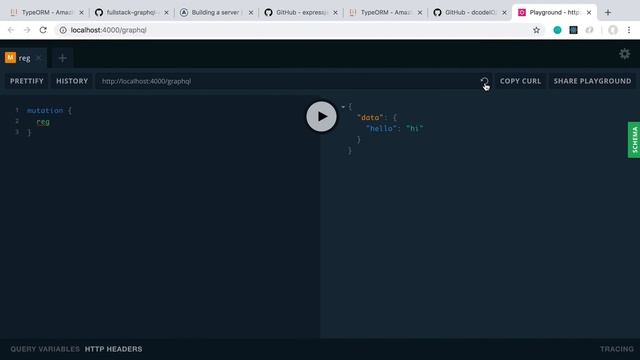The image size is (640, 360).
Task: Go forward in browser
Action: pos(27,30)
